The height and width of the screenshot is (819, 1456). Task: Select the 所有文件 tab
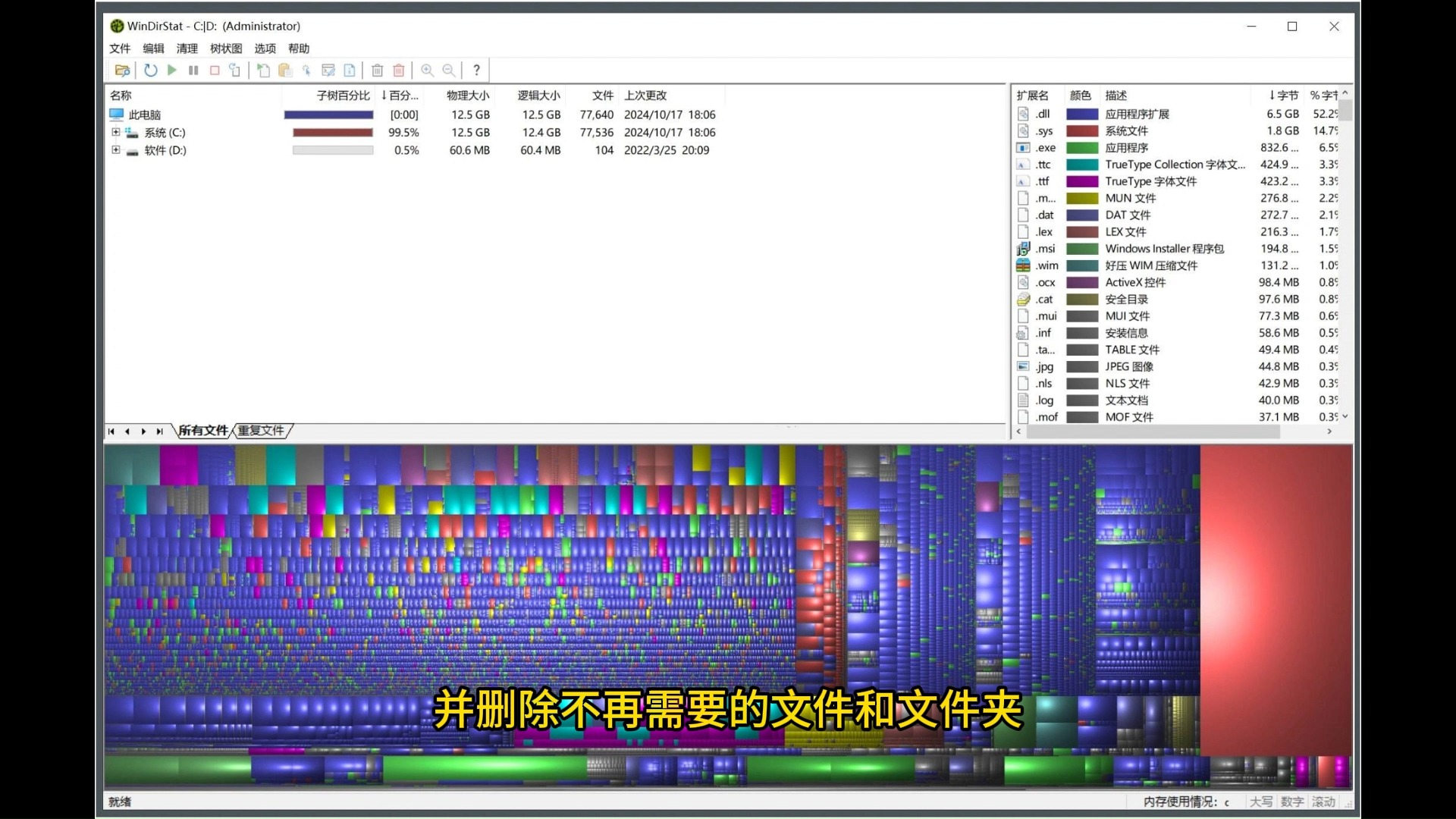(x=203, y=431)
